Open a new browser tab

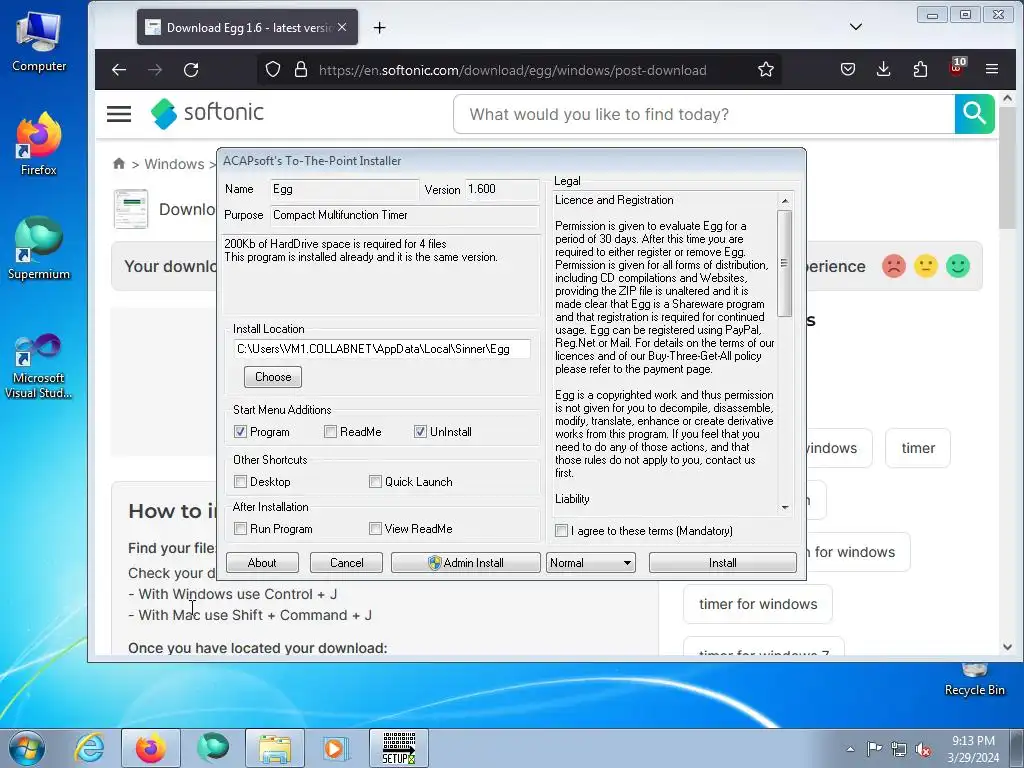[x=379, y=27]
